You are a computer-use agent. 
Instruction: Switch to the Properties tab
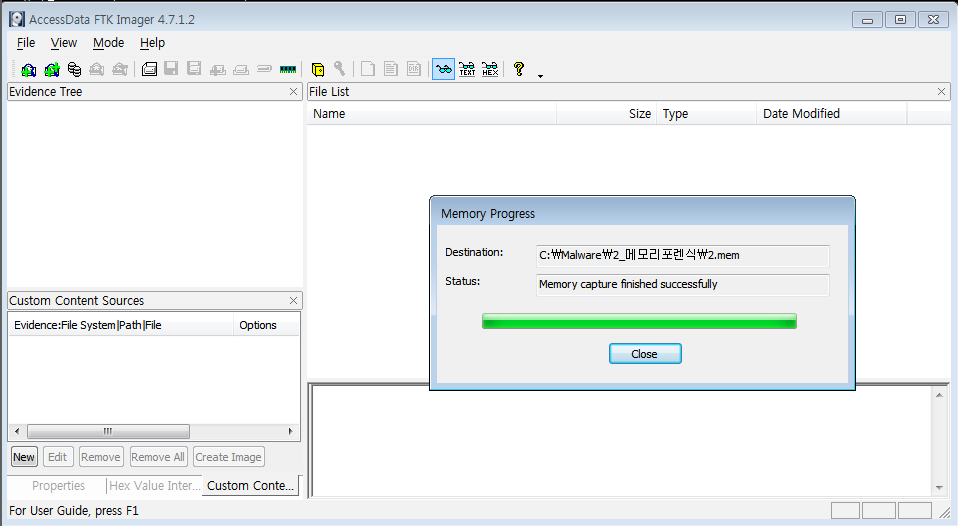(58, 486)
